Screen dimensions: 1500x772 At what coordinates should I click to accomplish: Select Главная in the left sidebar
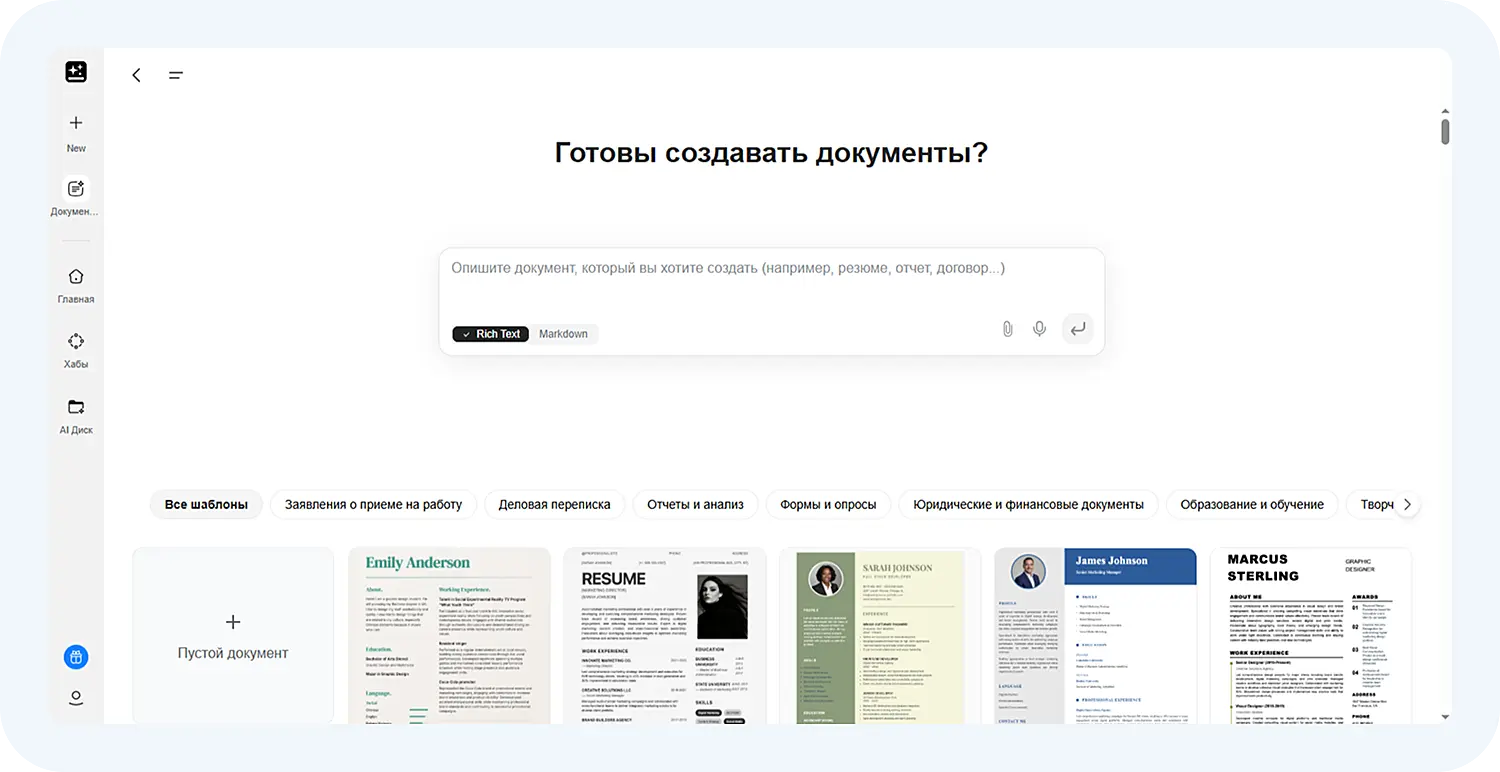point(75,283)
